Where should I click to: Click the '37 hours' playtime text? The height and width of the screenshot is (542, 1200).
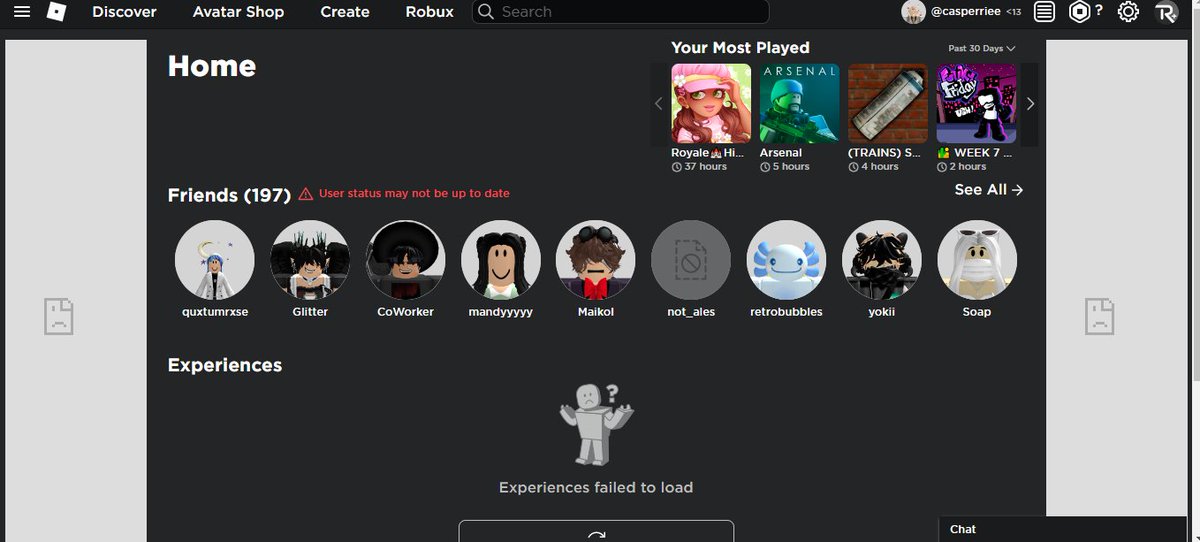pyautogui.click(x=705, y=167)
